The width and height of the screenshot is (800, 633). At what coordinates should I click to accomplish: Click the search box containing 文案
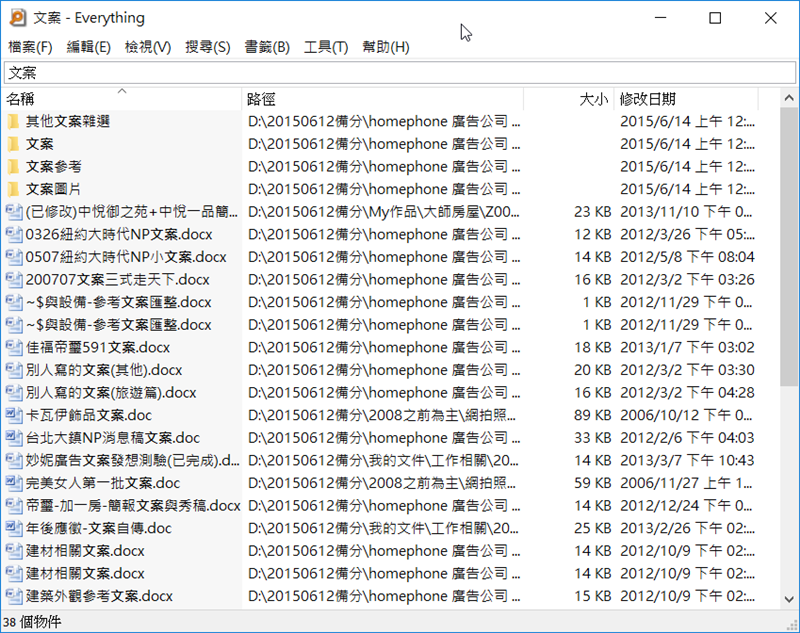(x=399, y=73)
